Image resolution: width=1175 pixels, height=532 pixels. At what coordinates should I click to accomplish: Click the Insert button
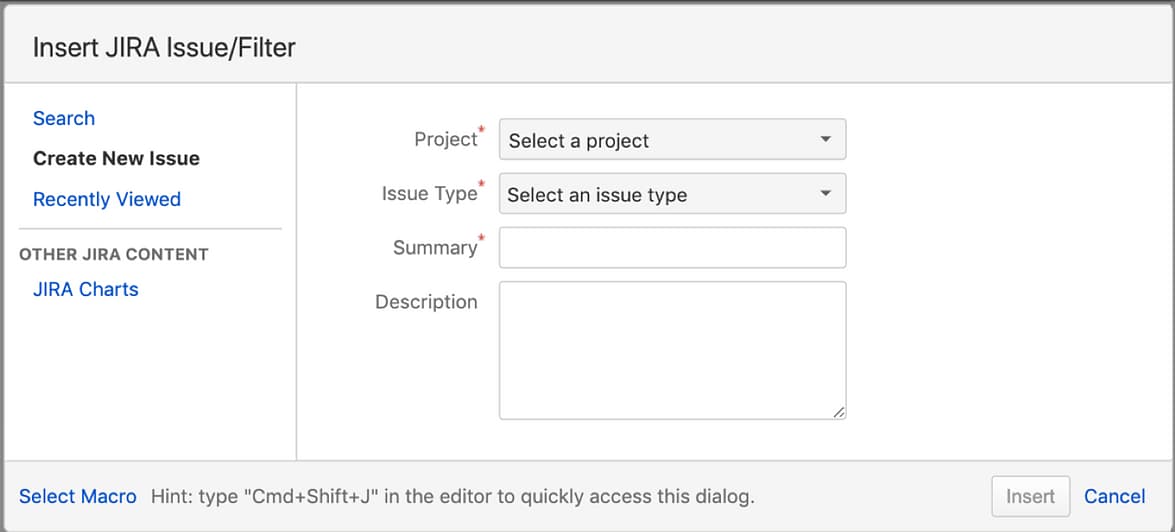[x=1030, y=496]
